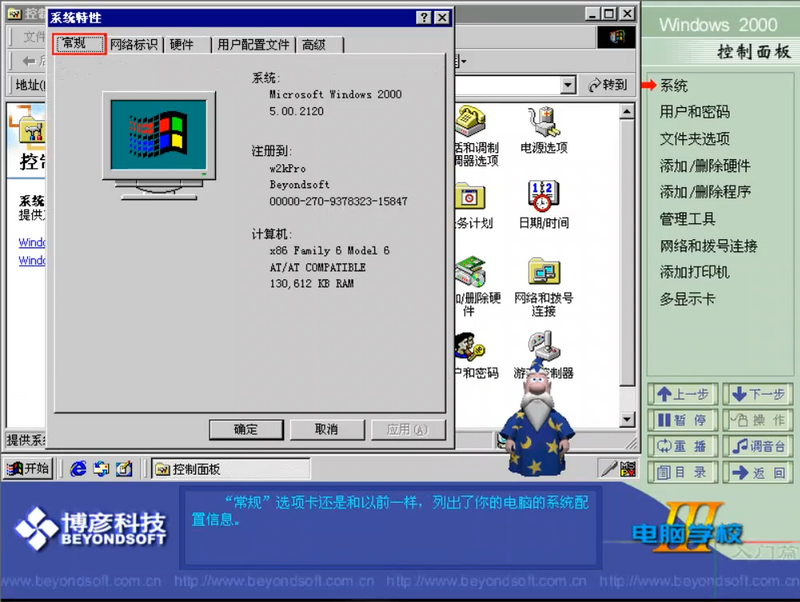This screenshot has width=800, height=602.
Task: Click the 确定 (OK) button
Action: pyautogui.click(x=246, y=429)
